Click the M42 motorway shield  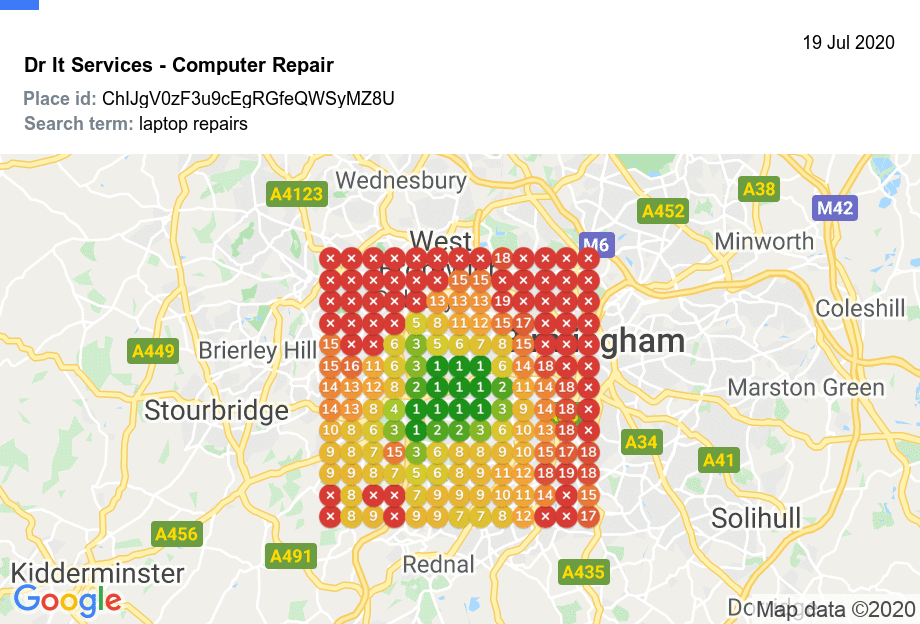(x=834, y=208)
